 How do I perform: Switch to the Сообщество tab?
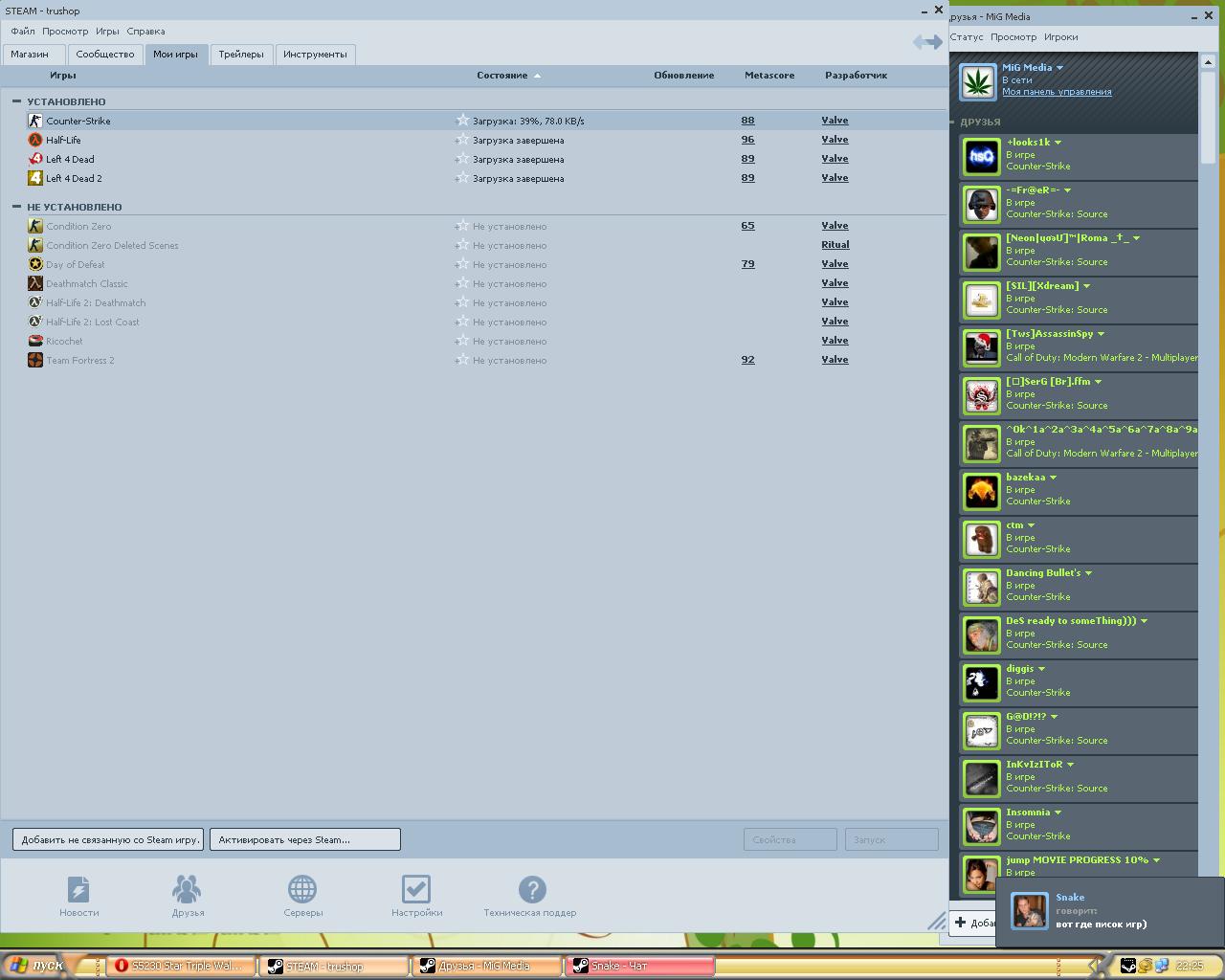coord(105,55)
